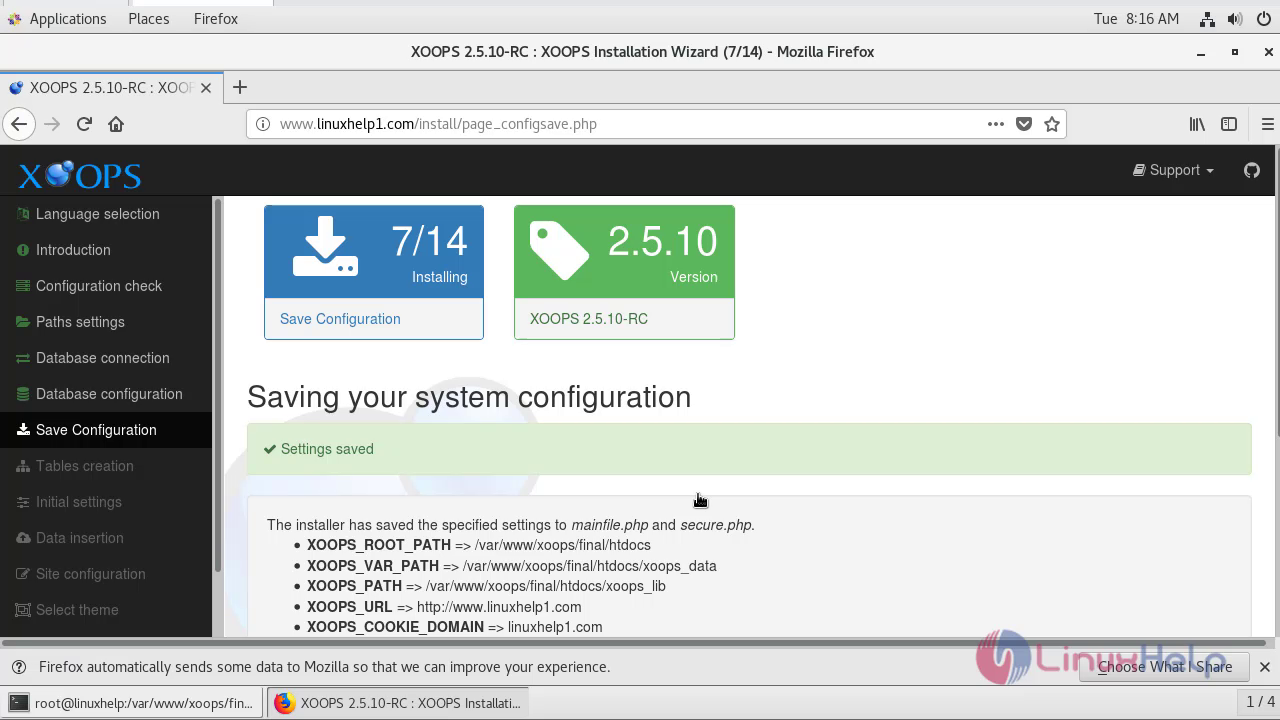Image resolution: width=1280 pixels, height=720 pixels.
Task: Open the power menu tray icon
Action: 1263,19
